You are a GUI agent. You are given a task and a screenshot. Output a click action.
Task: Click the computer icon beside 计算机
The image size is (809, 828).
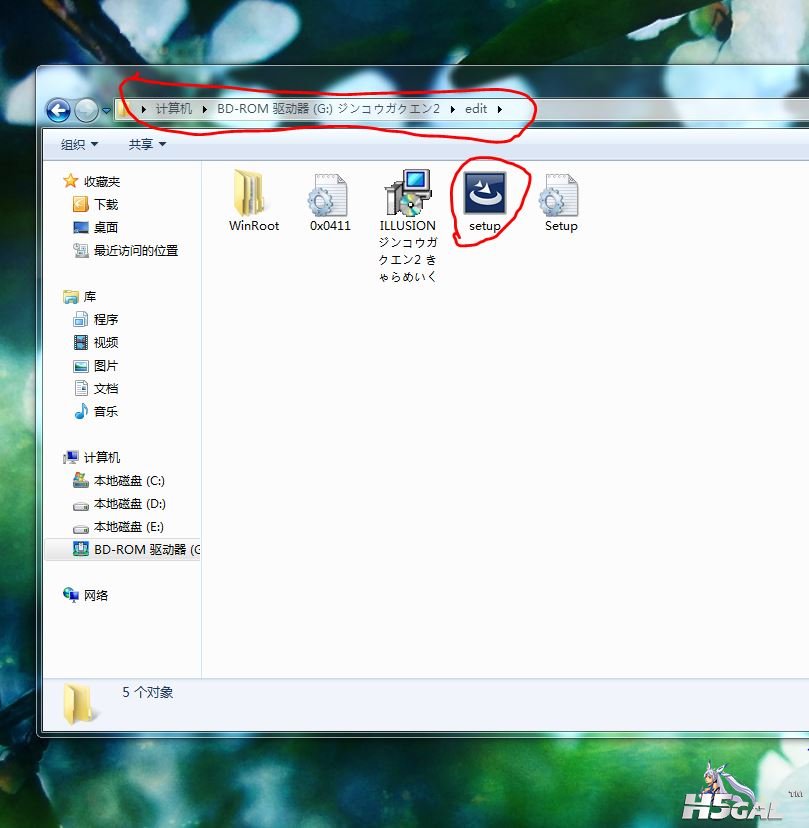tap(71, 457)
